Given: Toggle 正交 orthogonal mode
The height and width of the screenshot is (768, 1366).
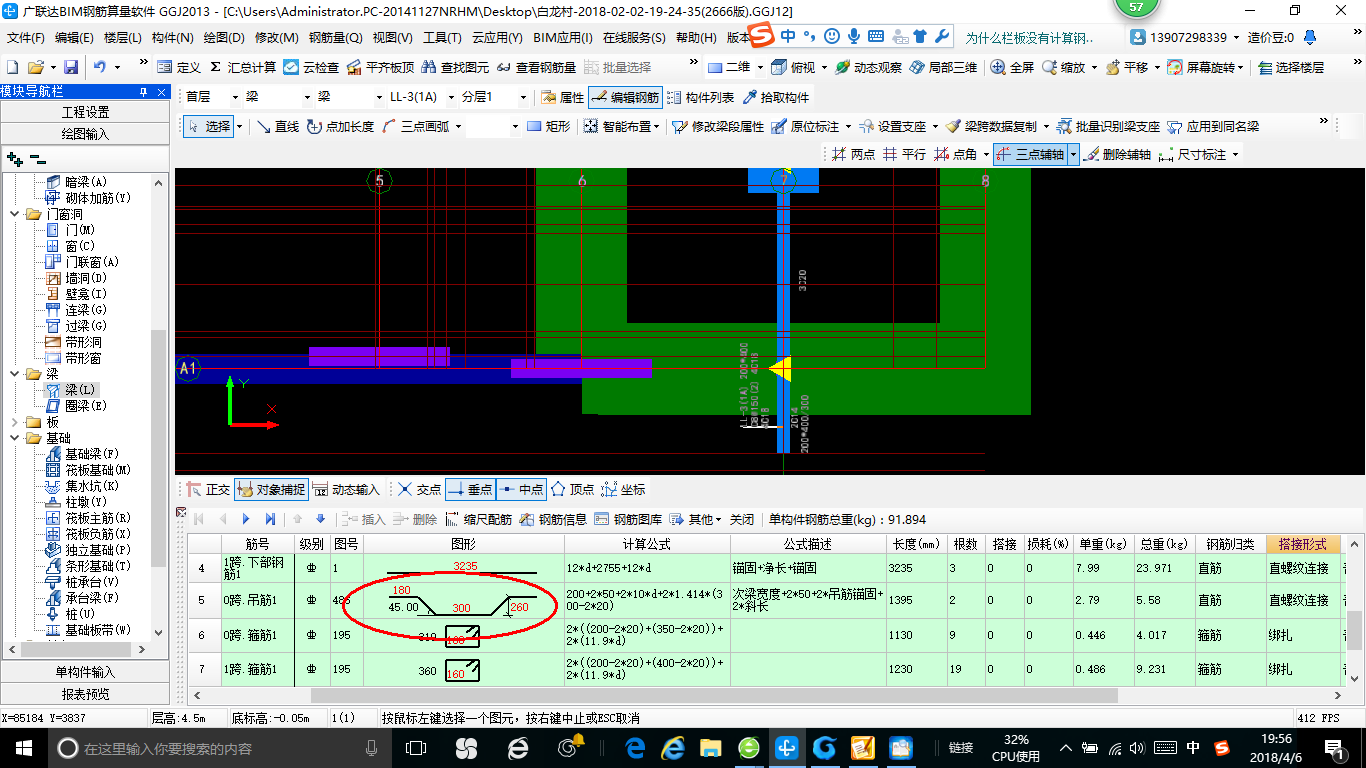Looking at the screenshot, I should pyautogui.click(x=208, y=490).
